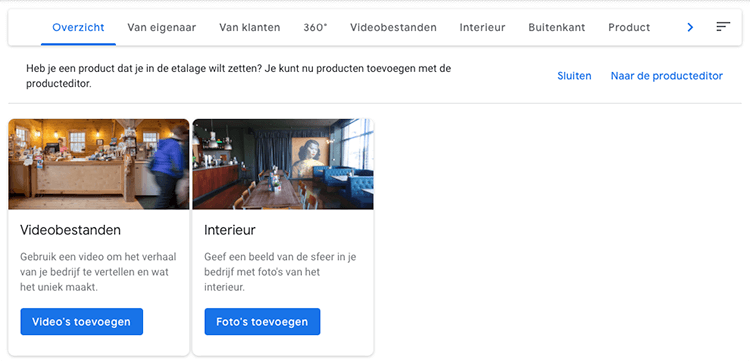
Task: Click the Foto's toevoegen button
Action: 262,322
